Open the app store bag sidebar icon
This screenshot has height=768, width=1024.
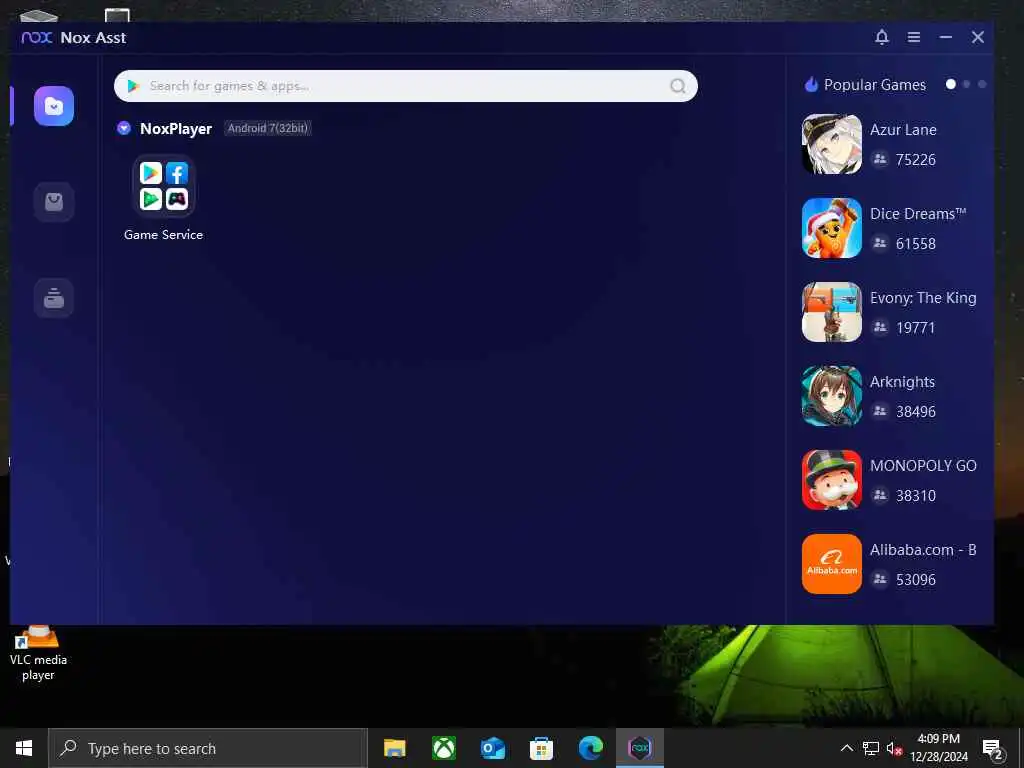click(54, 202)
